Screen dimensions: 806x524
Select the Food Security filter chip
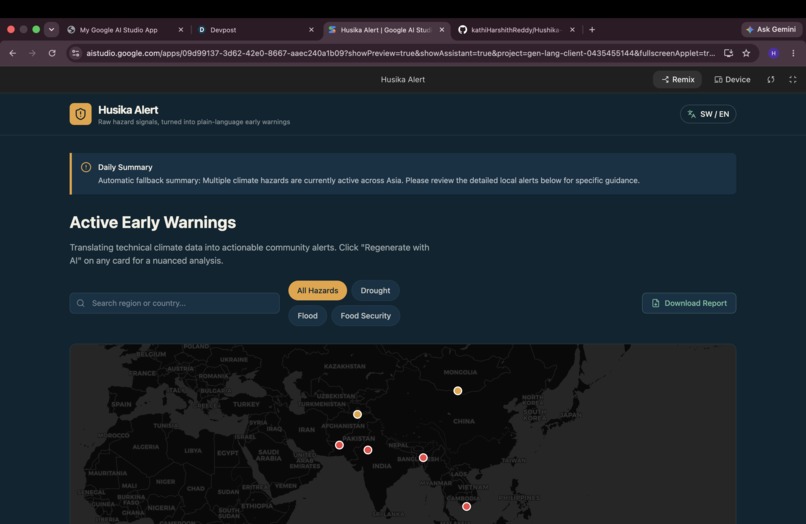tap(365, 316)
